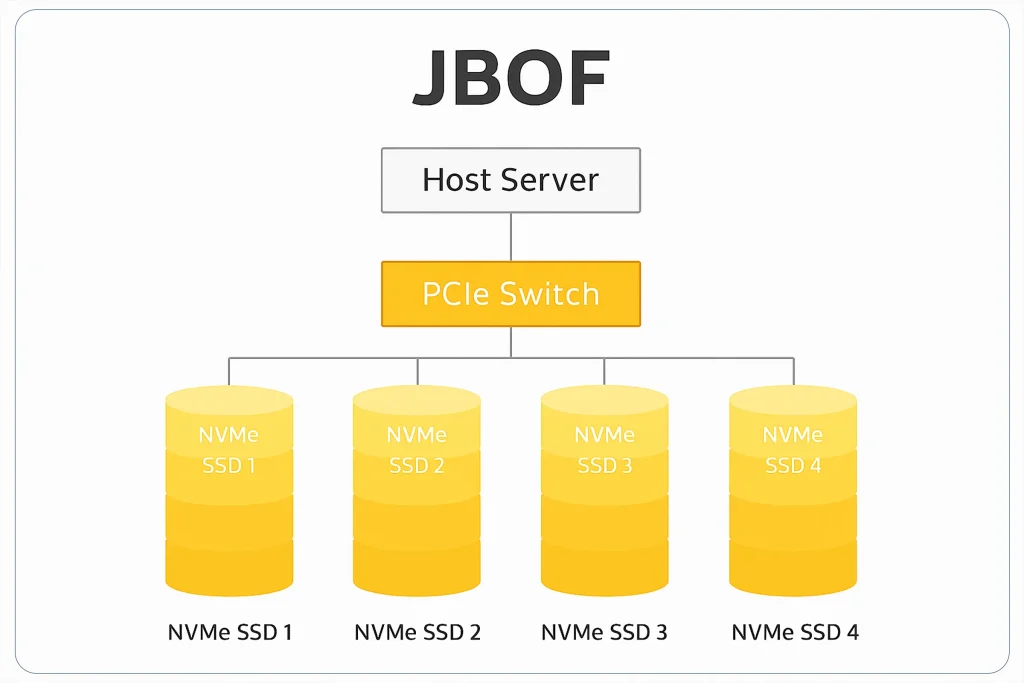The image size is (1024, 683).
Task: Click the white NVMe SSD 2 text inside cylinder
Action: pyautogui.click(x=417, y=450)
